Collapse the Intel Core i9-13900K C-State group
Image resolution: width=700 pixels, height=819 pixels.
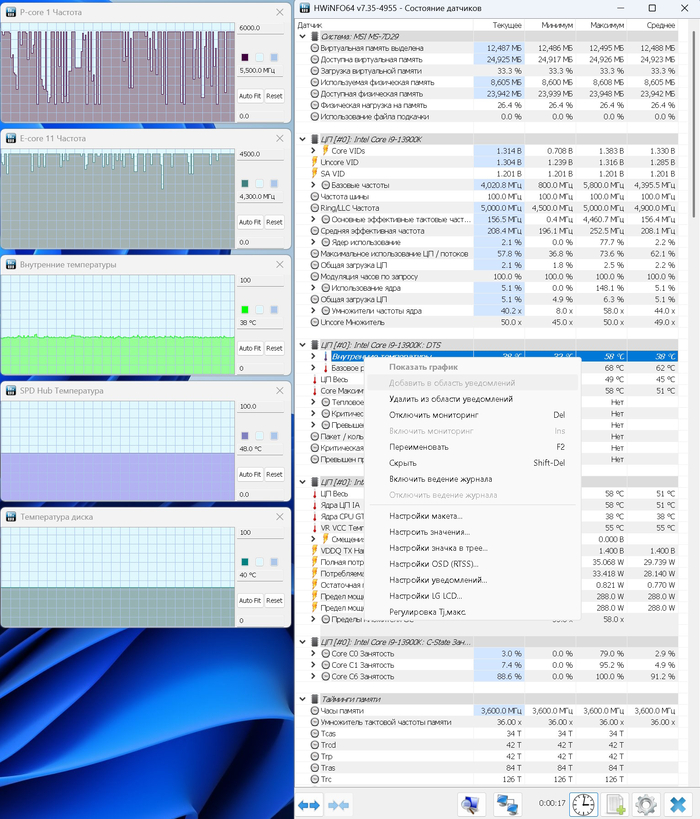coord(303,642)
